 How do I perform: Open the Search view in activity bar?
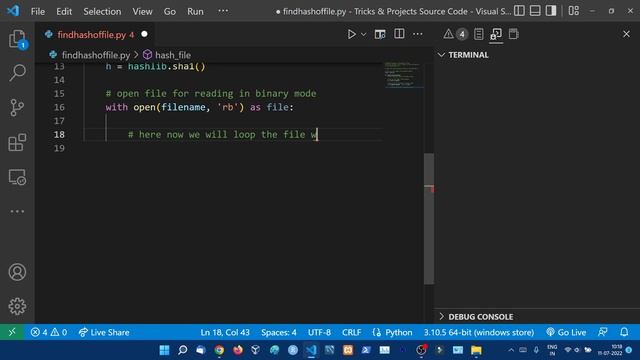point(17,73)
